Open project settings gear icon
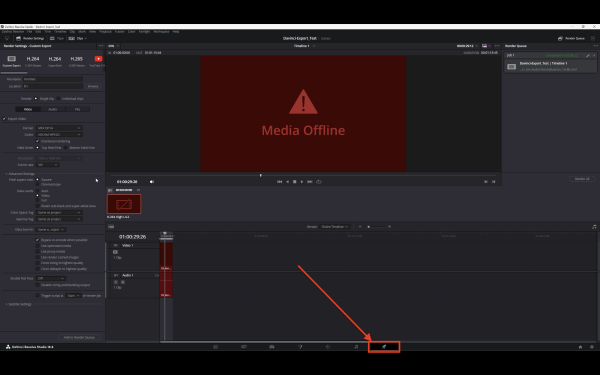Viewport: 600px width, 375px height. tap(592, 347)
